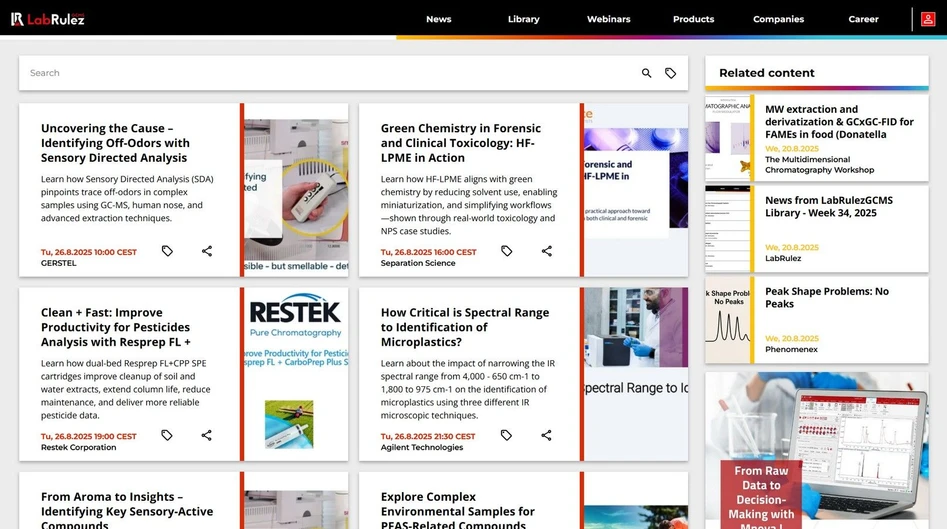
Task: Click tag icon on GERSTEL Off-Odors card
Action: coord(167,251)
